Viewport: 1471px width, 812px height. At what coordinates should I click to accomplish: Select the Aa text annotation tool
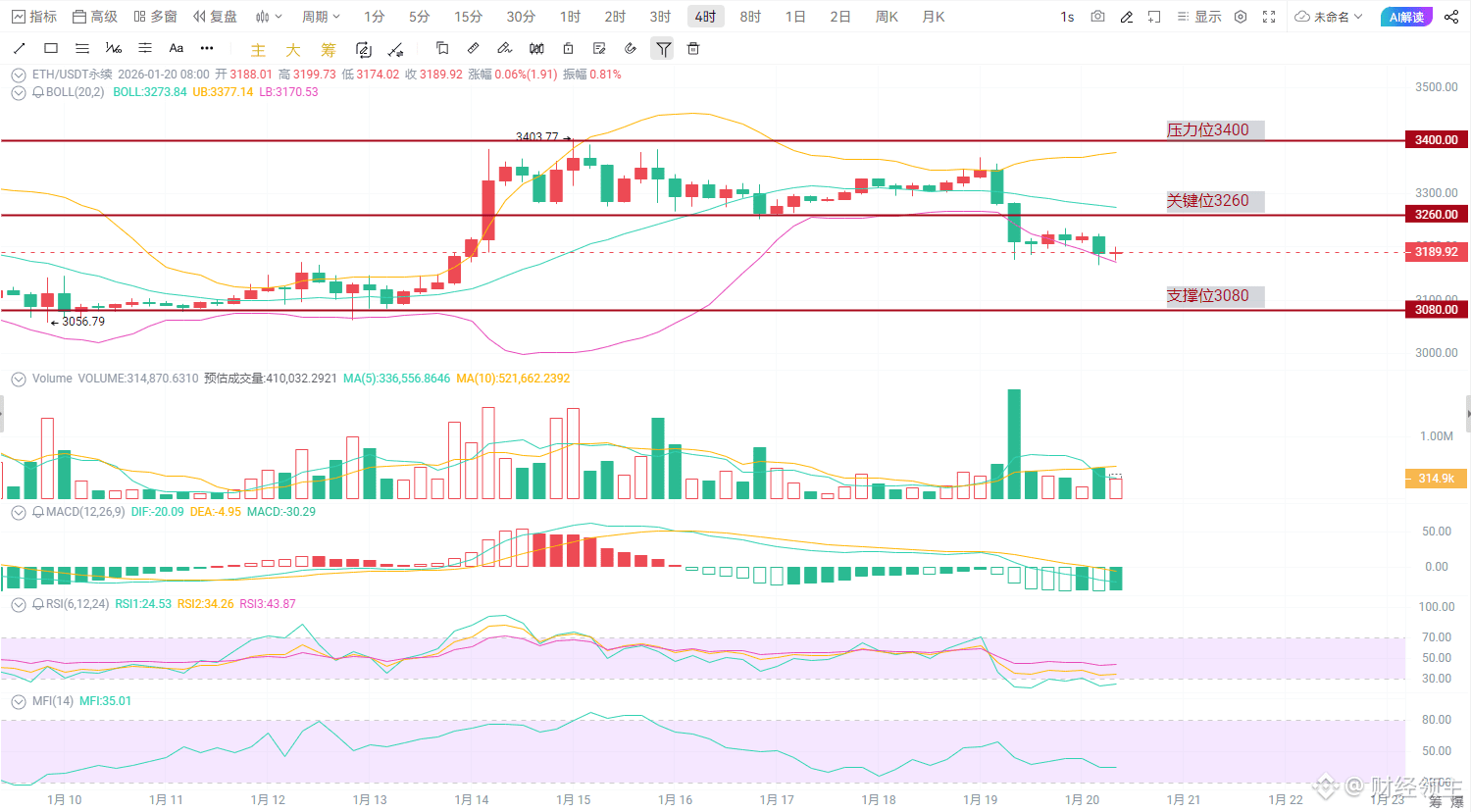(x=177, y=48)
